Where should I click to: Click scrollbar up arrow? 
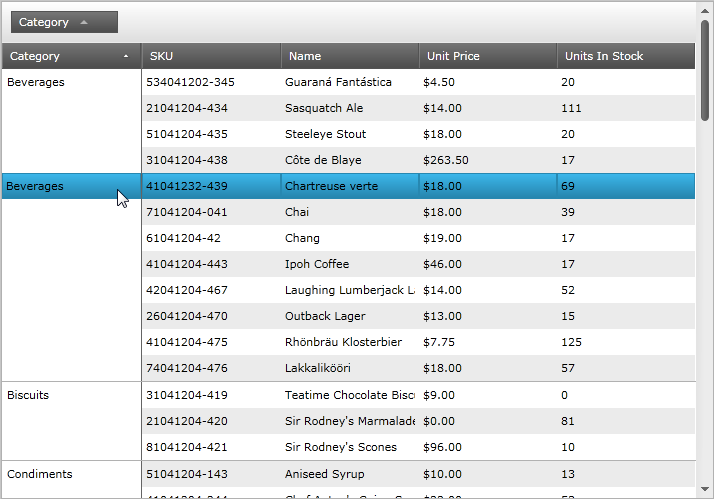pos(705,10)
